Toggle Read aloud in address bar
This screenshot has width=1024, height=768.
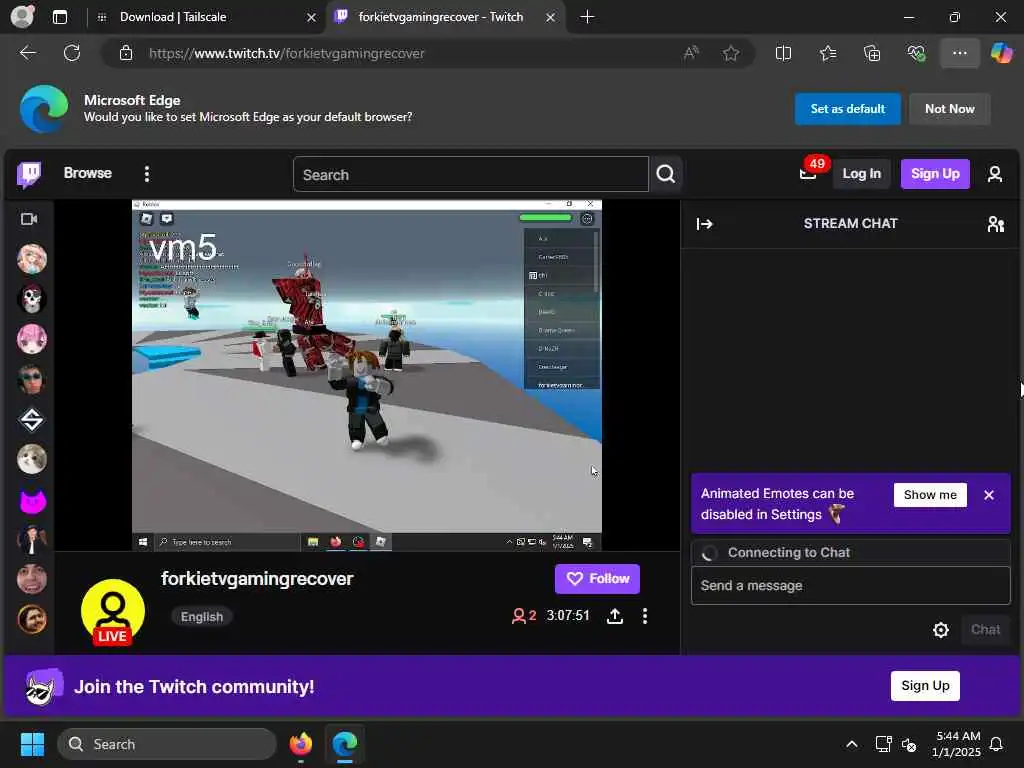click(691, 53)
